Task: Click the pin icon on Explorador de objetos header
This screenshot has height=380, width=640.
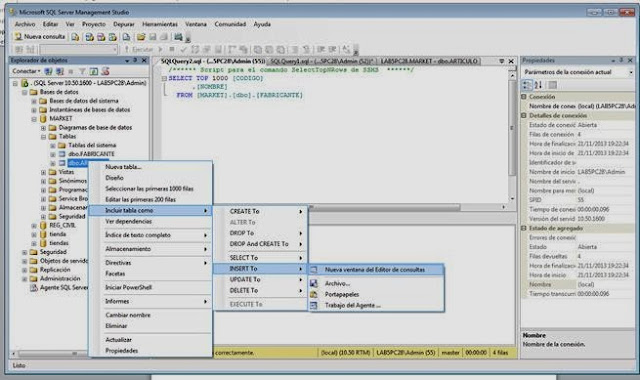Action: pyautogui.click(x=135, y=60)
